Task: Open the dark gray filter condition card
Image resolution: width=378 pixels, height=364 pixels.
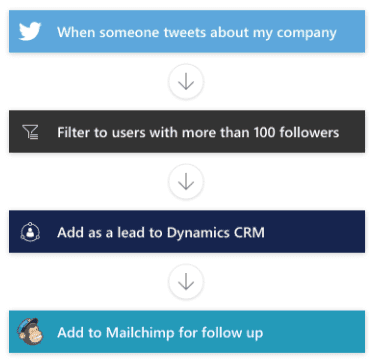Action: [x=187, y=131]
